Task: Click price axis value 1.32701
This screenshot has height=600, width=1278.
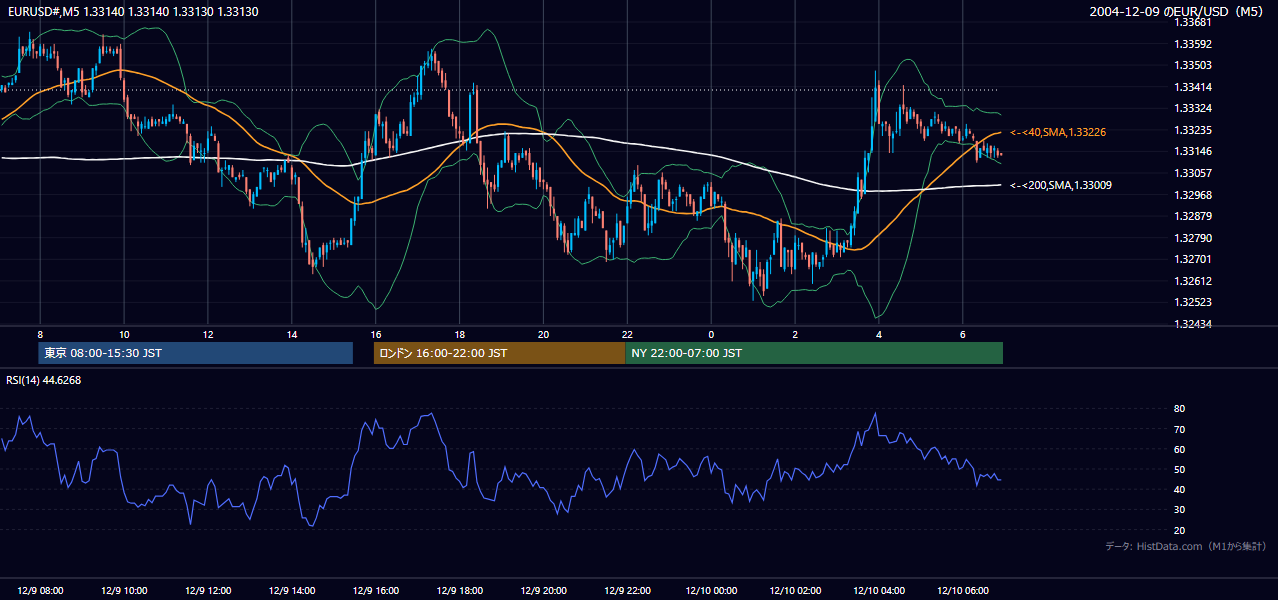Action: pos(1193,259)
